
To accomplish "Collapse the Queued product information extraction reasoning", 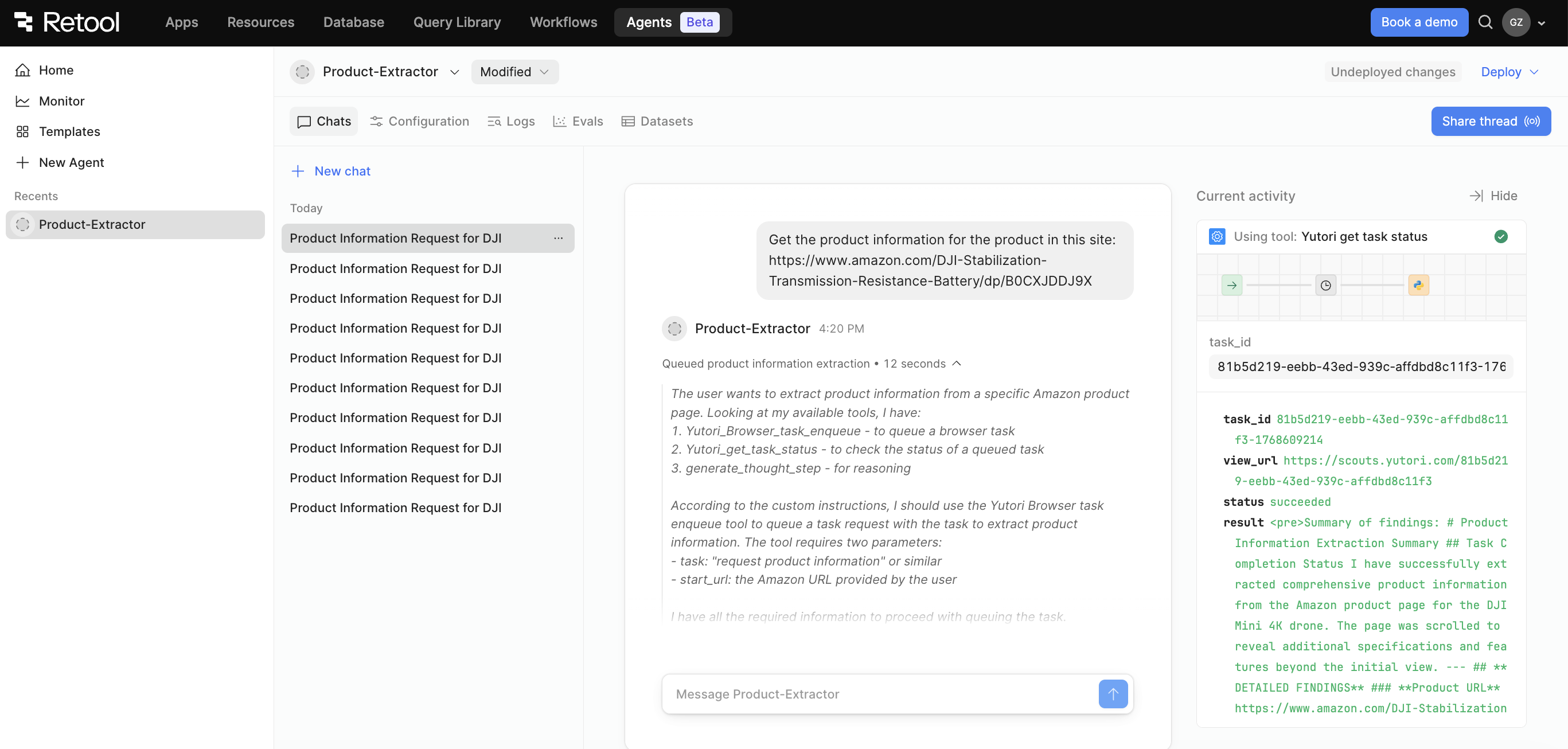I will [x=956, y=363].
